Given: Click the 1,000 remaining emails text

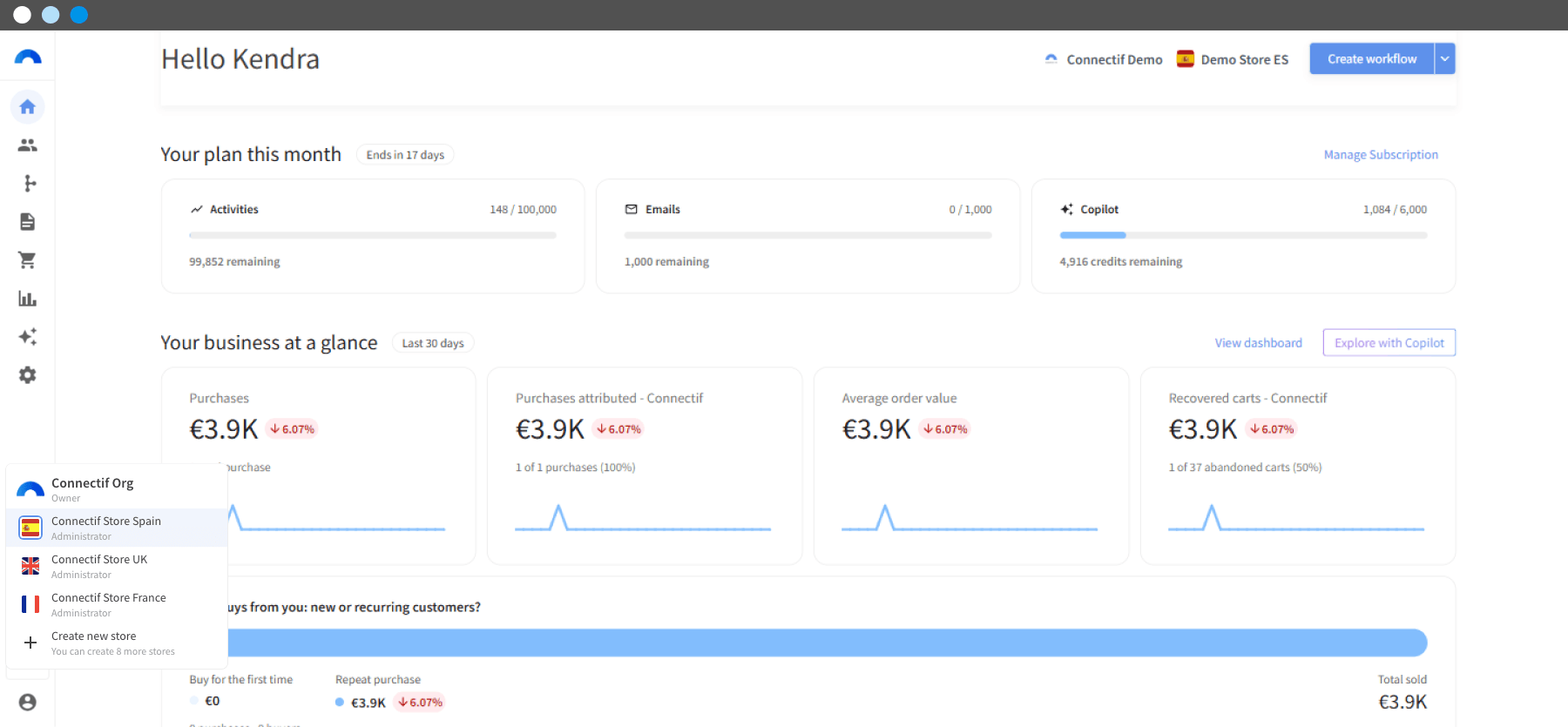Looking at the screenshot, I should point(666,262).
